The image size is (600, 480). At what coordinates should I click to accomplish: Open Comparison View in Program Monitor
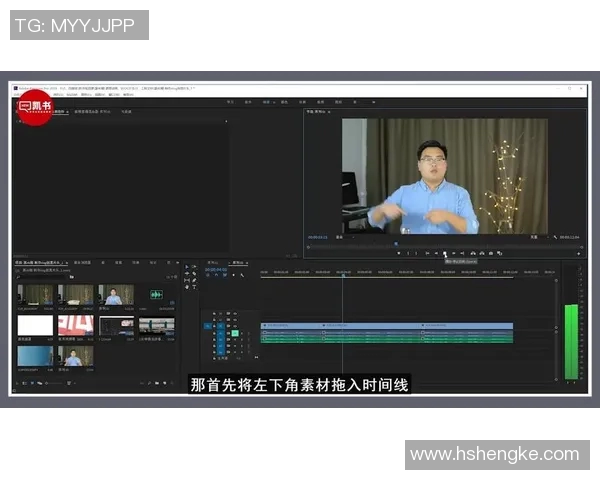click(x=500, y=253)
